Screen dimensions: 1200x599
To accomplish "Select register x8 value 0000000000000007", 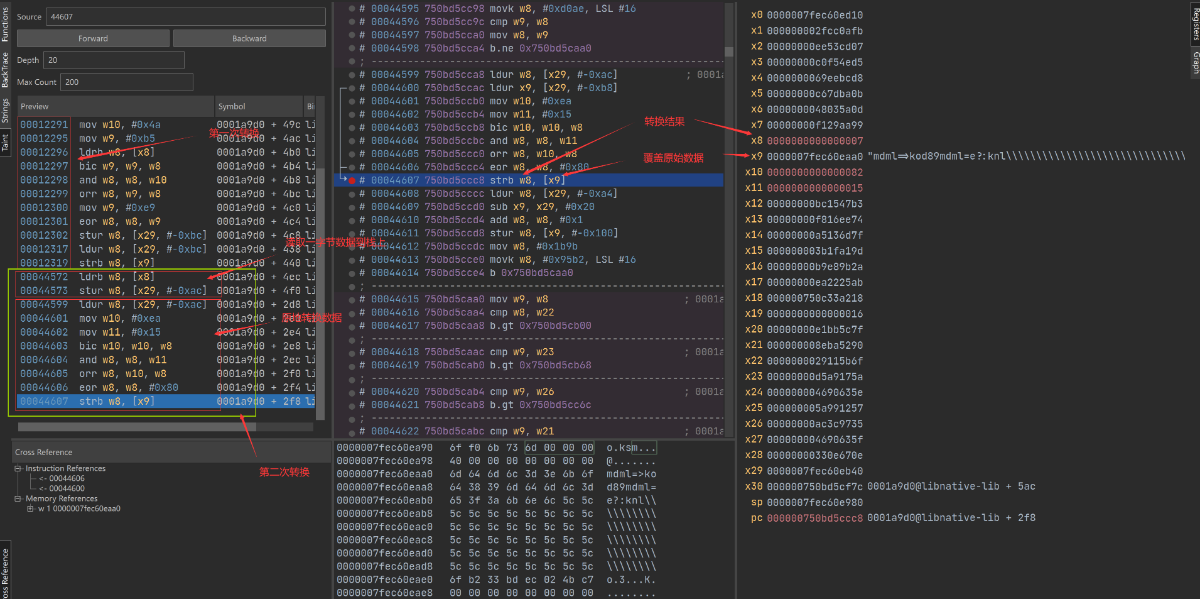I will [814, 141].
